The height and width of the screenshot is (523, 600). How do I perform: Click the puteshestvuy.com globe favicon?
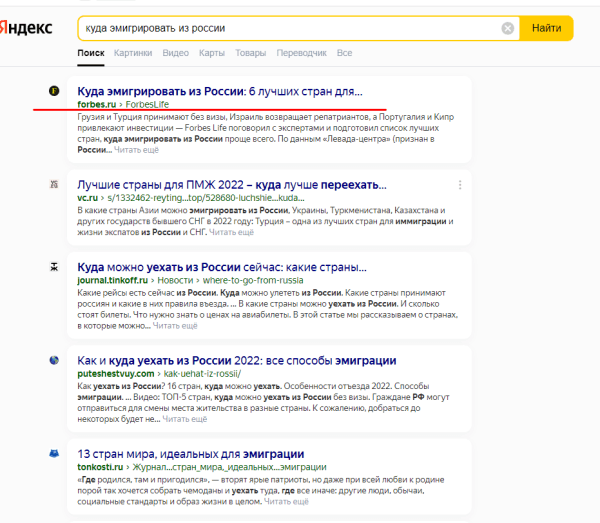click(54, 360)
